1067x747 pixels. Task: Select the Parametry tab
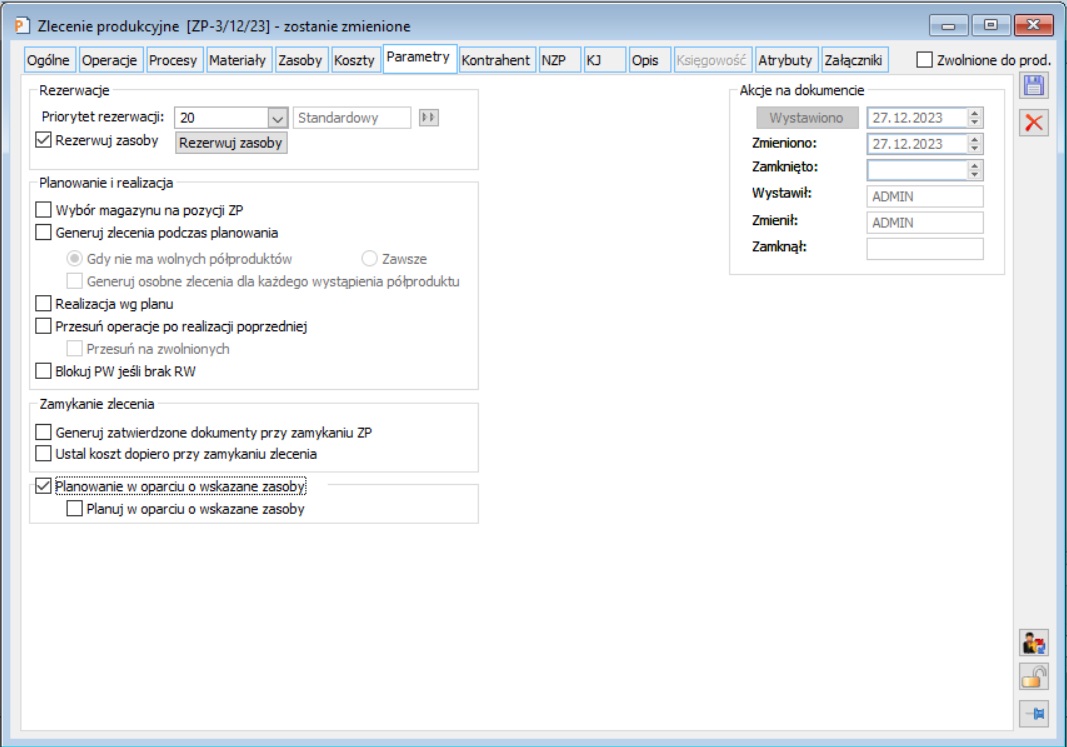click(x=418, y=57)
